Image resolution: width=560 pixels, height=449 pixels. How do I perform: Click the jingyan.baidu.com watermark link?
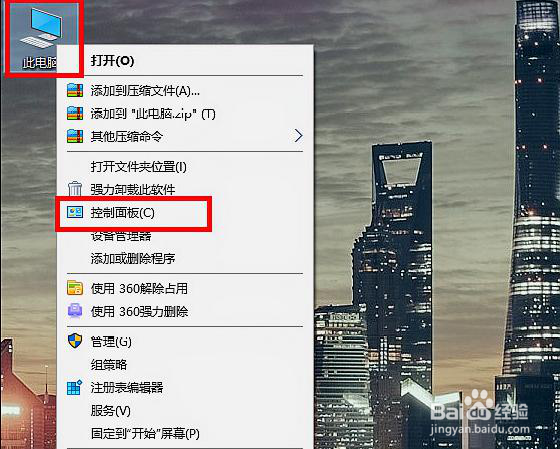point(480,429)
